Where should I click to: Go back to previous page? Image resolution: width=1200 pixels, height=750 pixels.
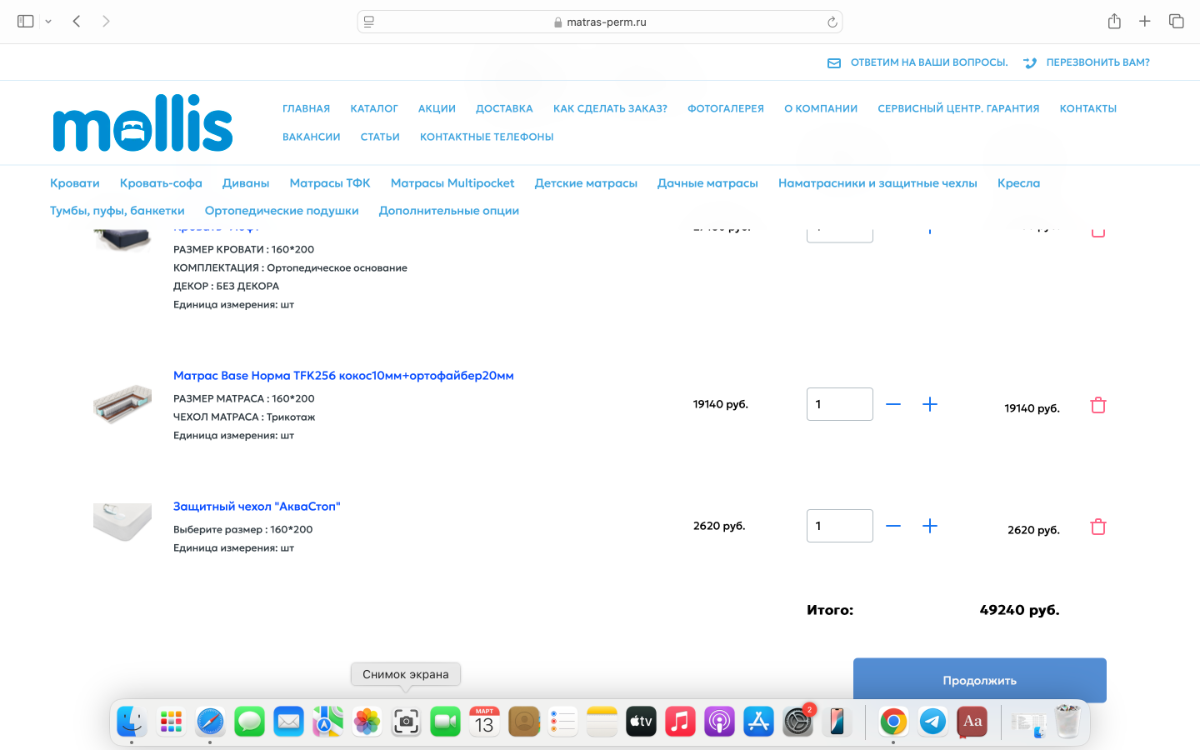point(76,21)
